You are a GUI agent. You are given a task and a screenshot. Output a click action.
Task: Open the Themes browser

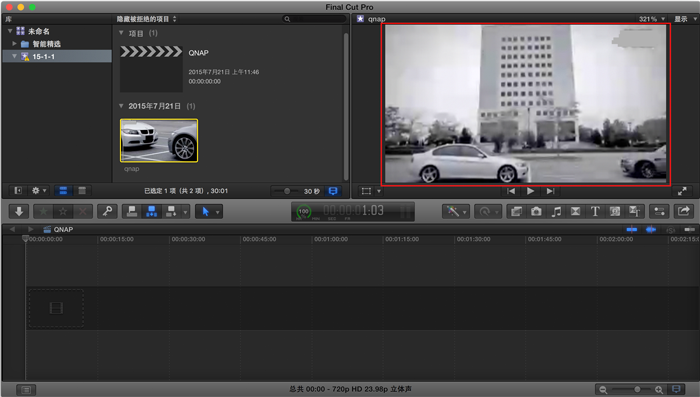(634, 211)
